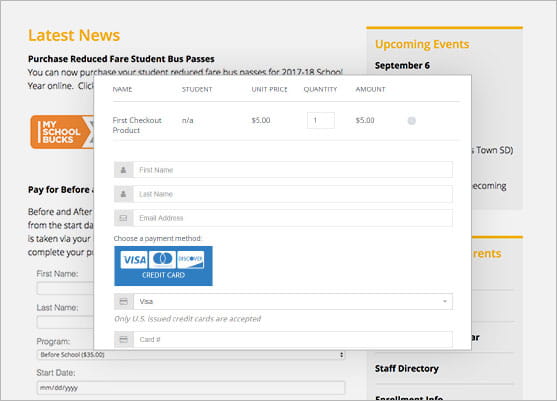Focus the First Name field in checkout

tap(293, 170)
